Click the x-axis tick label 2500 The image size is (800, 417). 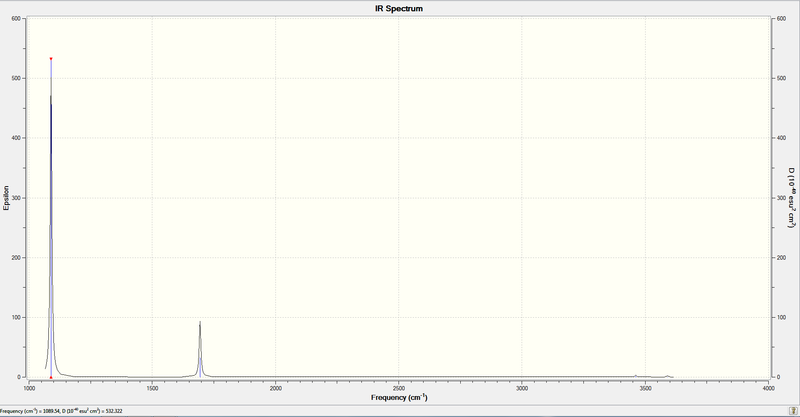398,388
